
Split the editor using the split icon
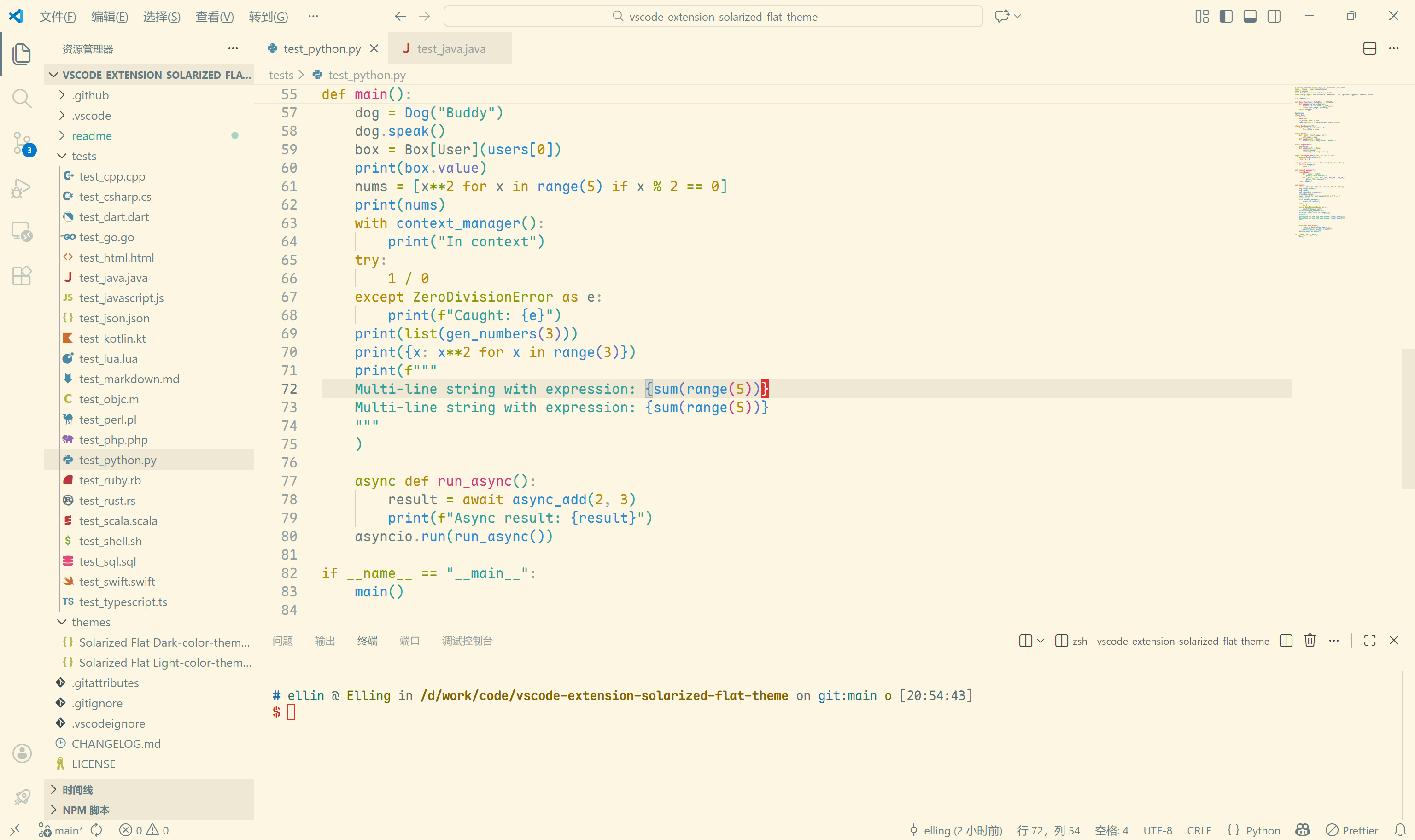[1369, 49]
